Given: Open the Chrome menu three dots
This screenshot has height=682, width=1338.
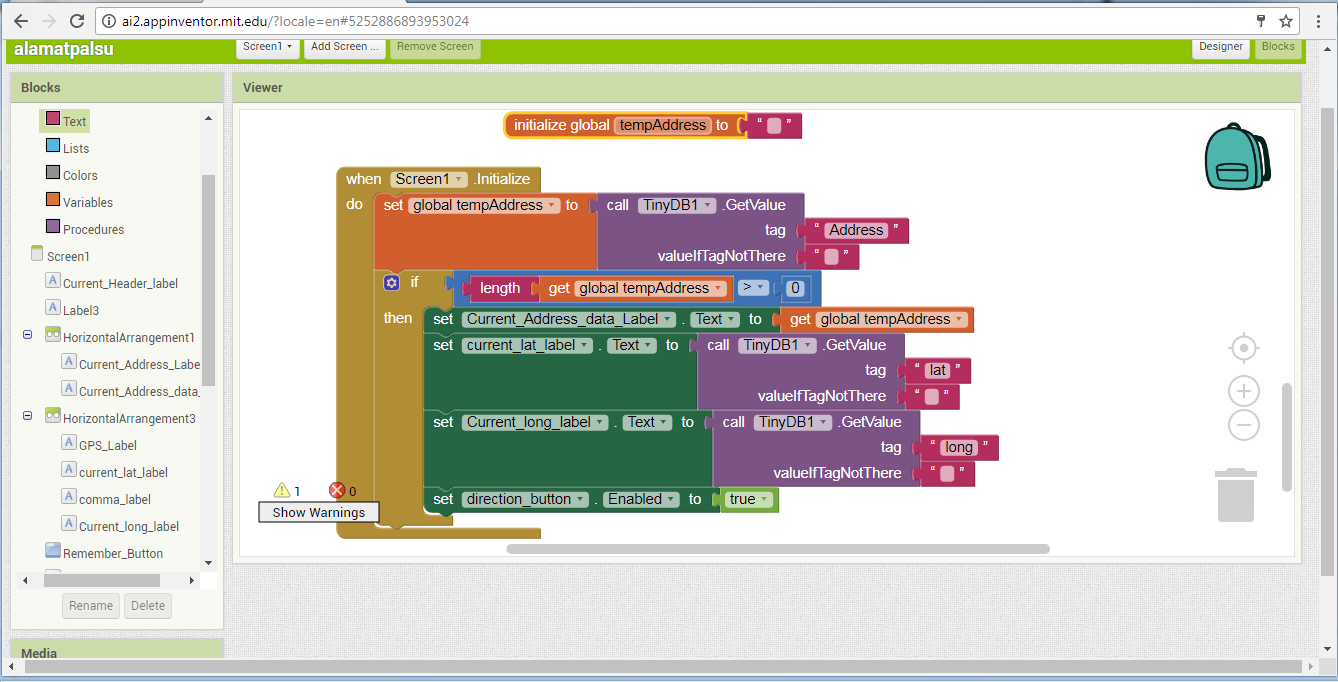Looking at the screenshot, I should click(1317, 21).
